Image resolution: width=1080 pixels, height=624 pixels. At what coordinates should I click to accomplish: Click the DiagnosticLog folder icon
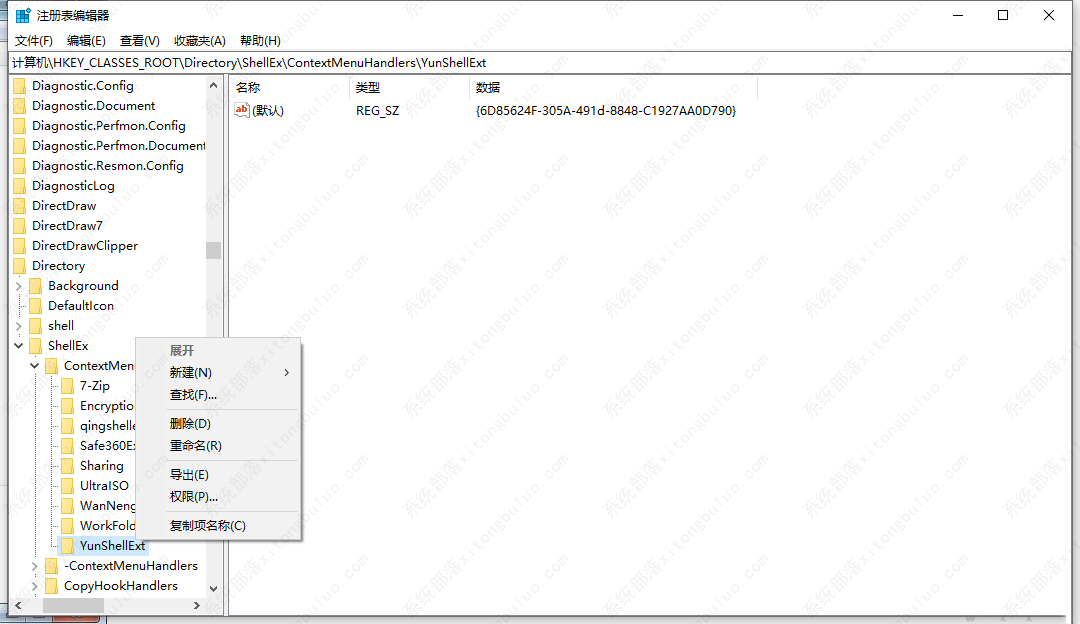(x=19, y=186)
